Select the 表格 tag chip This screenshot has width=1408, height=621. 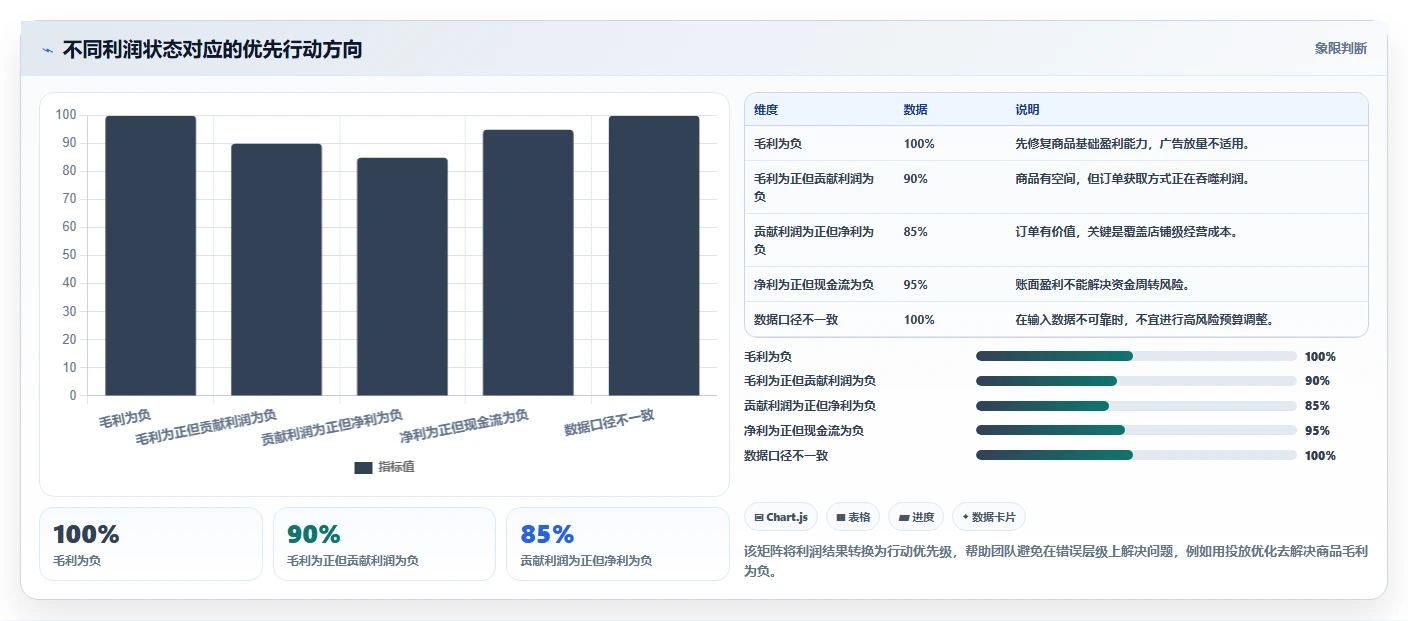click(x=853, y=517)
